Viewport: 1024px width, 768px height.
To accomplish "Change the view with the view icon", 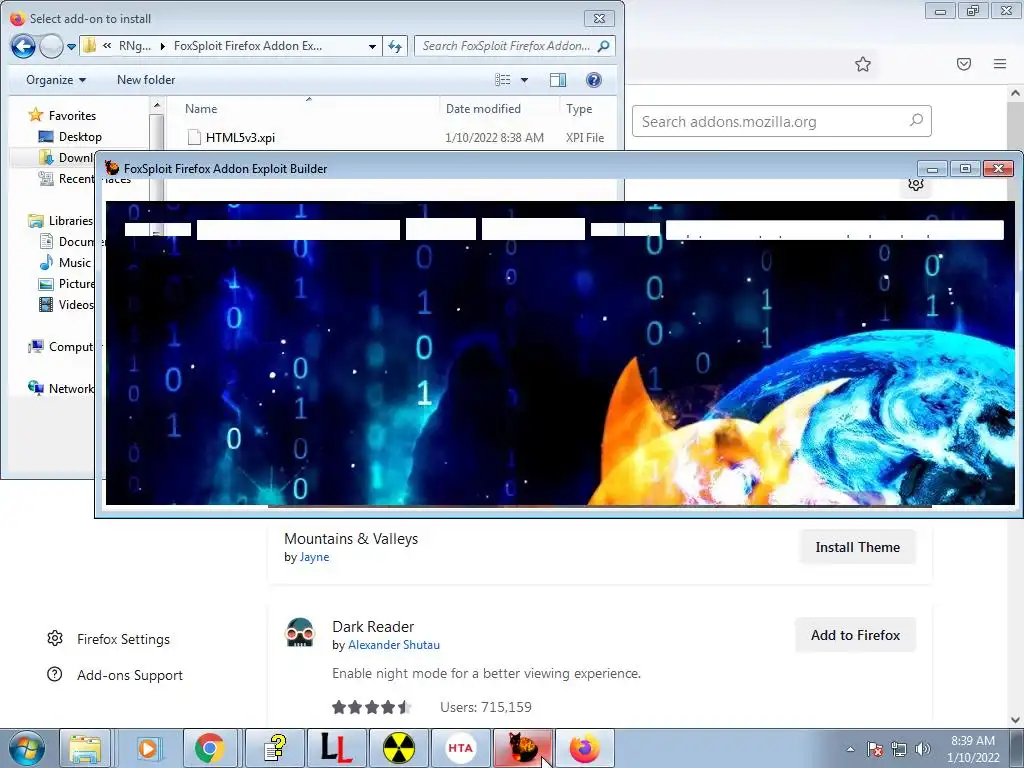I will (x=503, y=80).
